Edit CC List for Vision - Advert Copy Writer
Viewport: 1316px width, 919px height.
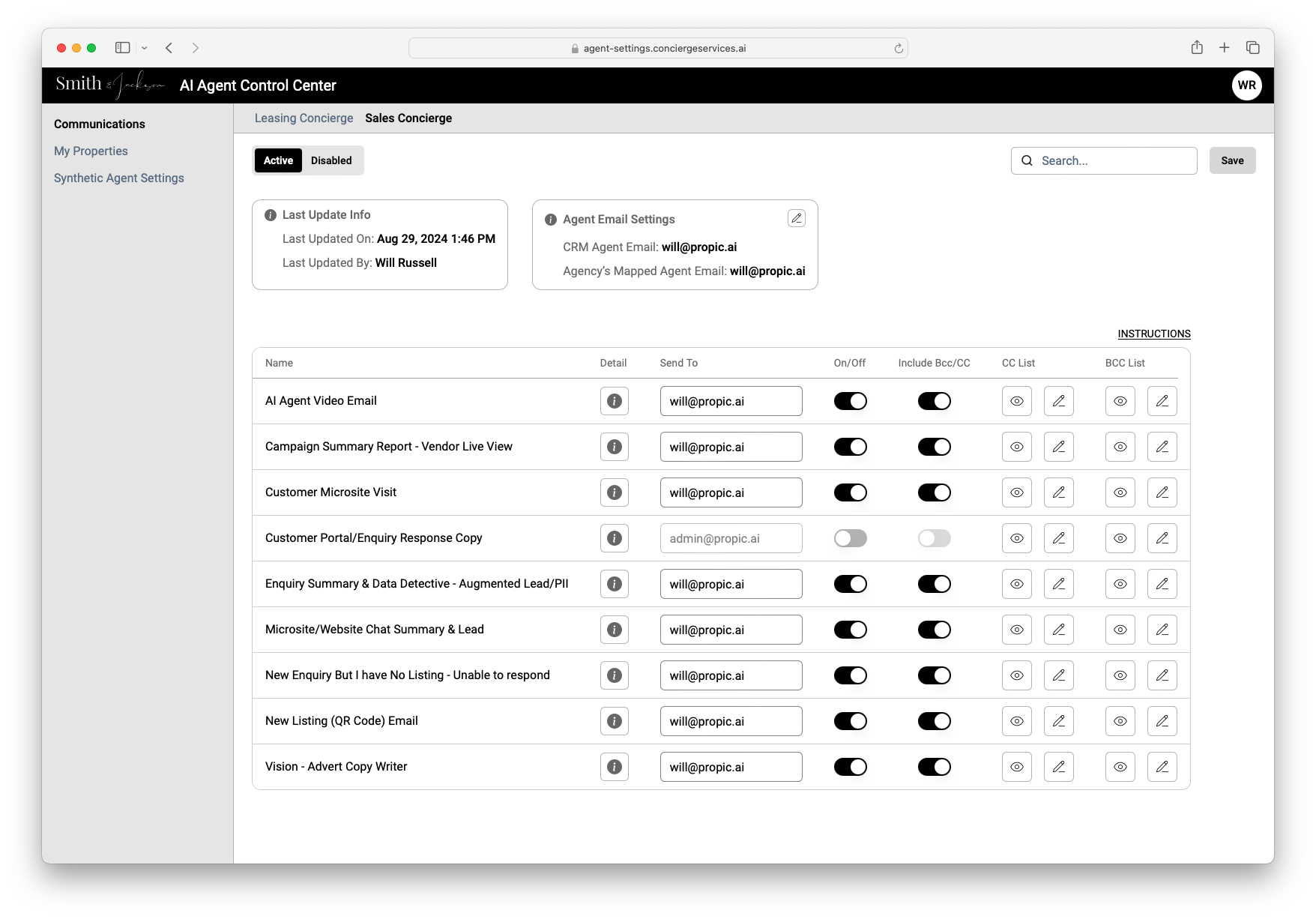pyautogui.click(x=1058, y=767)
